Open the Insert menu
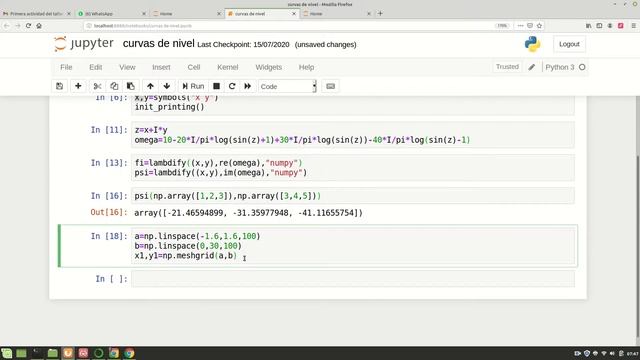Screen dimensions: 640x360 point(161,67)
